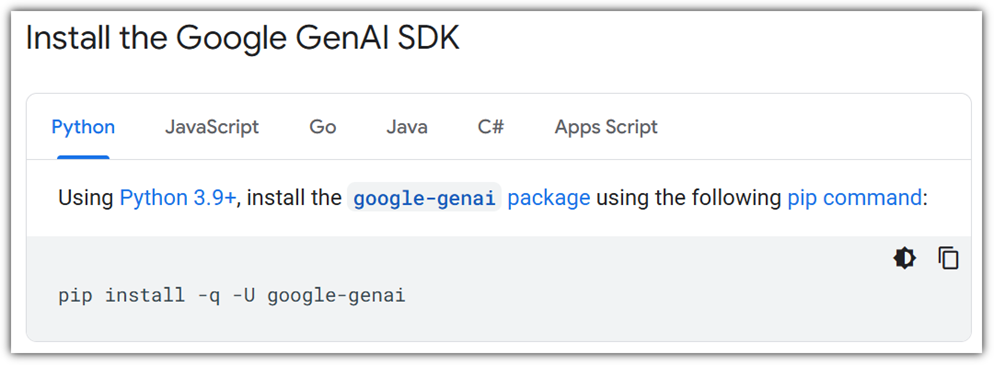This screenshot has width=994, height=365.
Task: Open the pip command link
Action: click(854, 198)
